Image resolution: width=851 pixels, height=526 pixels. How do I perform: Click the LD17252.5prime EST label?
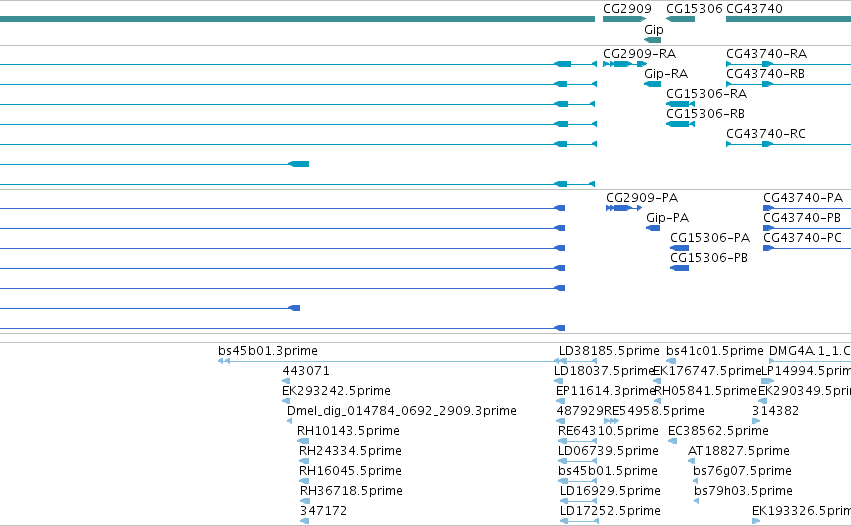click(610, 511)
